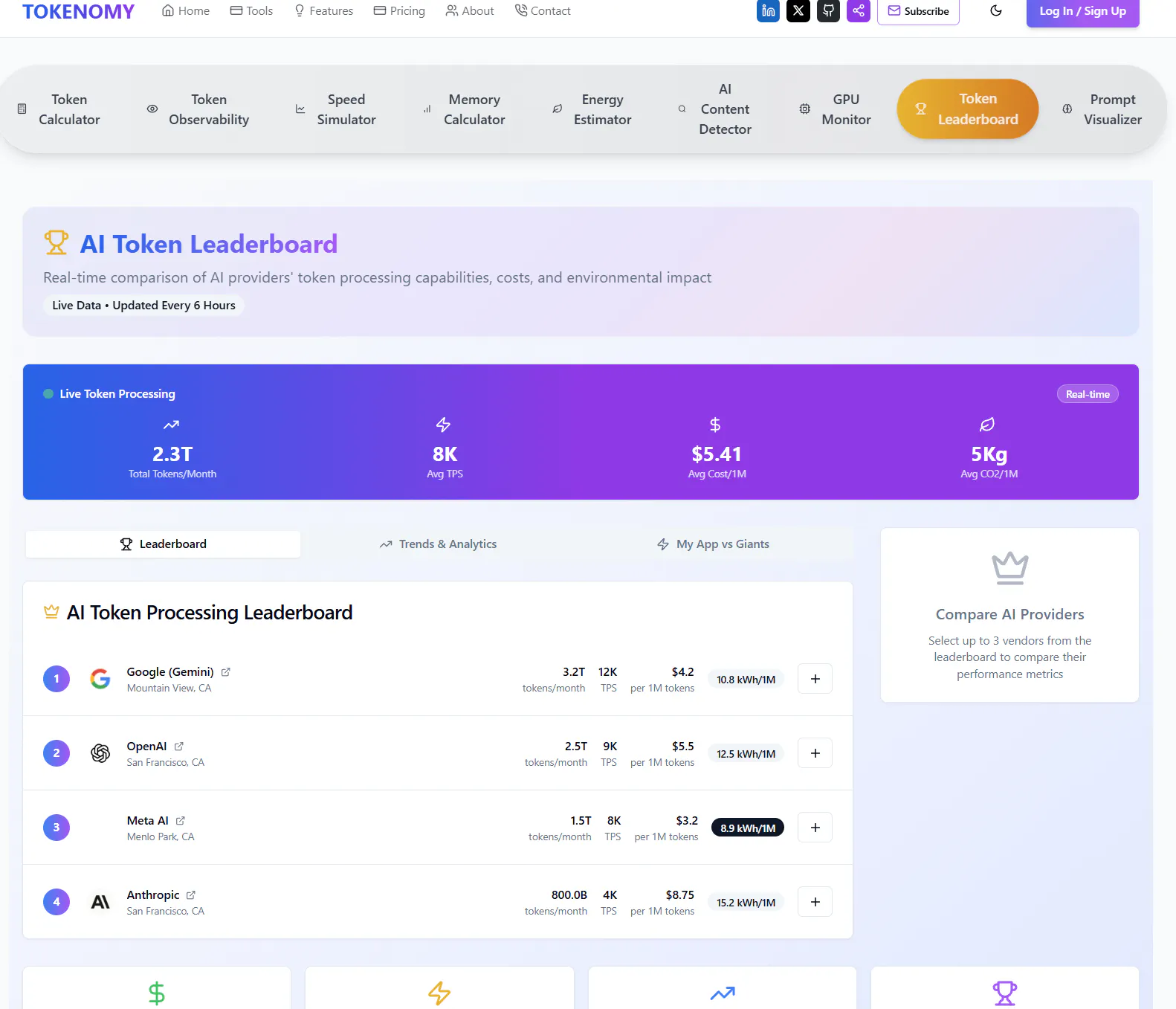Click the lightning icon above 8K
This screenshot has height=1009, width=1176.
[444, 425]
